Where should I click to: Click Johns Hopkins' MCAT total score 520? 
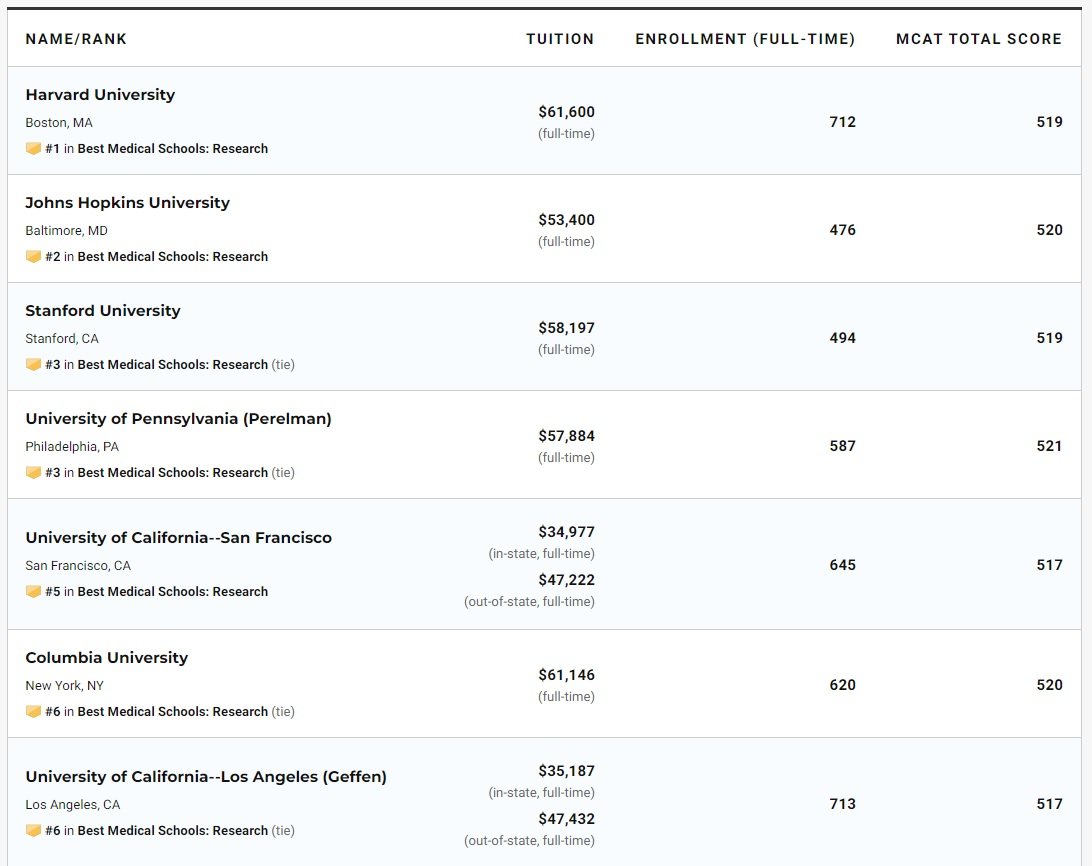point(1050,230)
